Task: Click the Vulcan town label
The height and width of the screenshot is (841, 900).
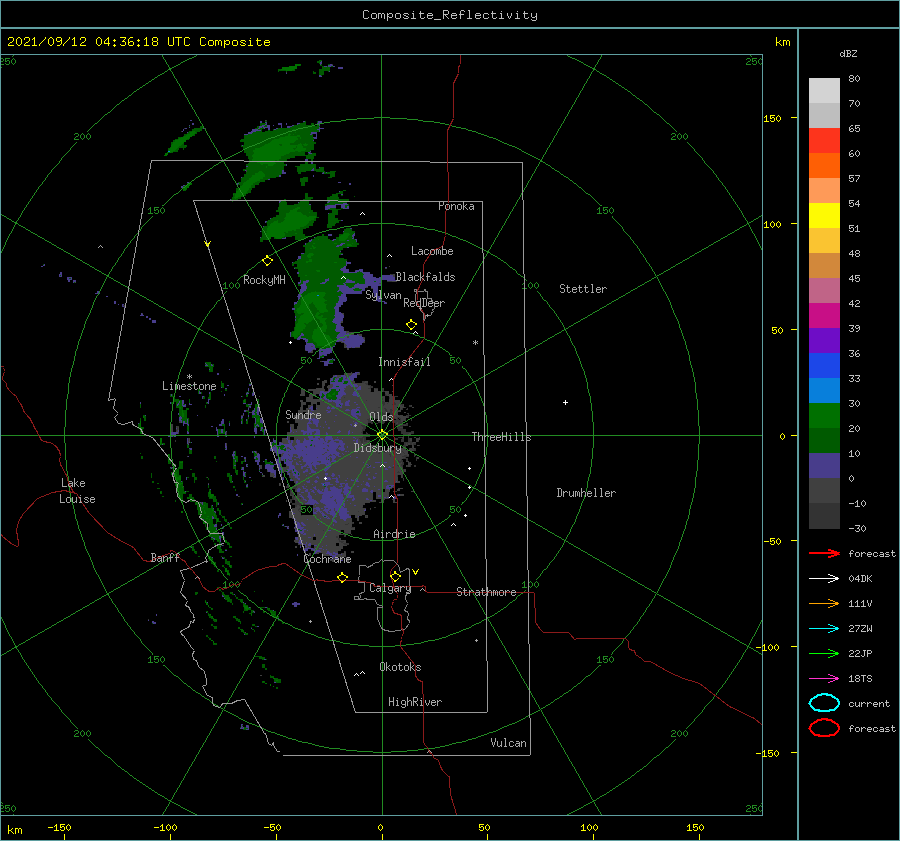Action: tap(509, 743)
